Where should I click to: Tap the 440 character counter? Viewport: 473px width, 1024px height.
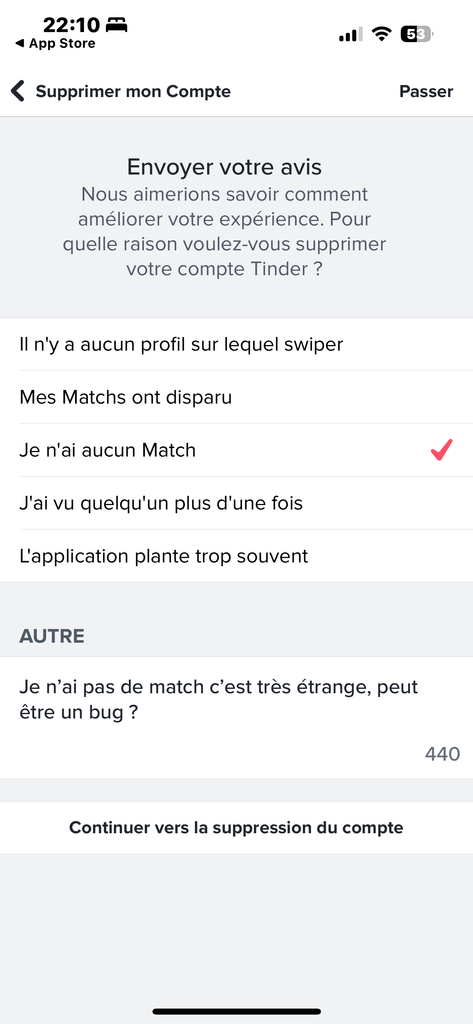tap(442, 754)
